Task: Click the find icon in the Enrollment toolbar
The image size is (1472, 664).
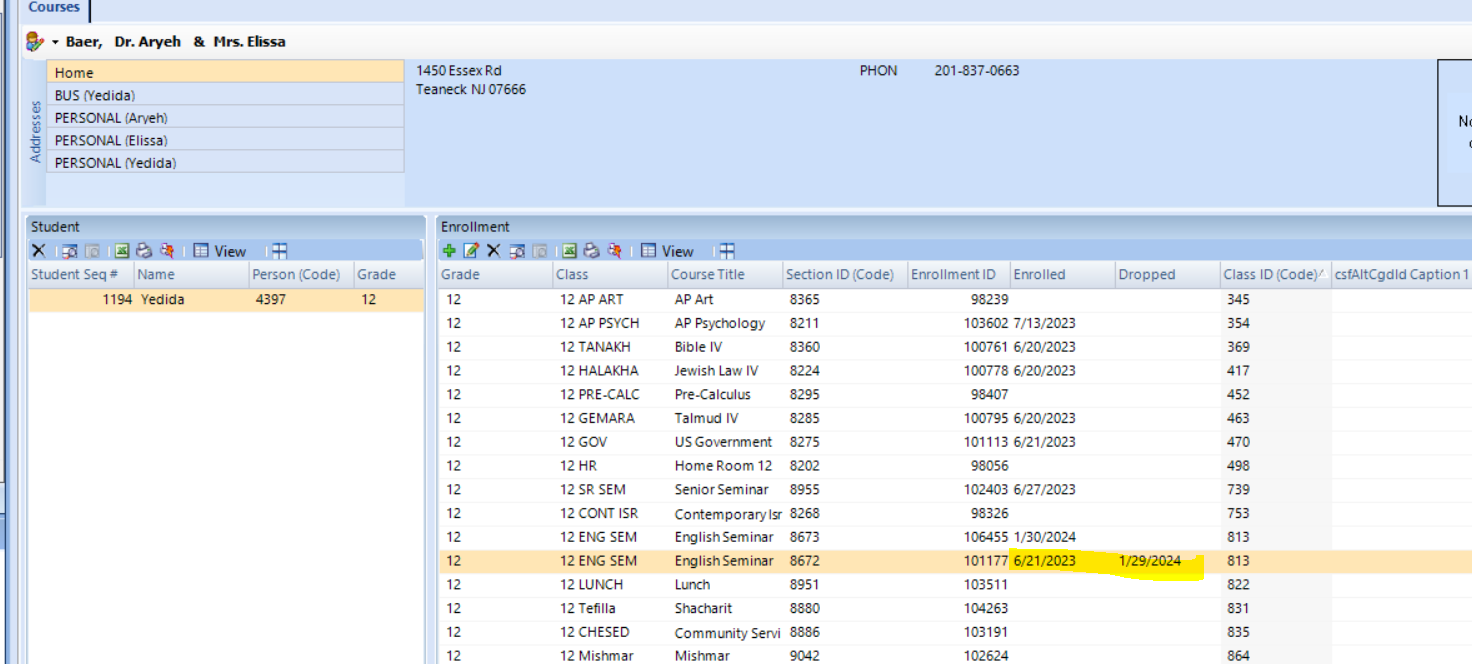Action: (x=517, y=251)
